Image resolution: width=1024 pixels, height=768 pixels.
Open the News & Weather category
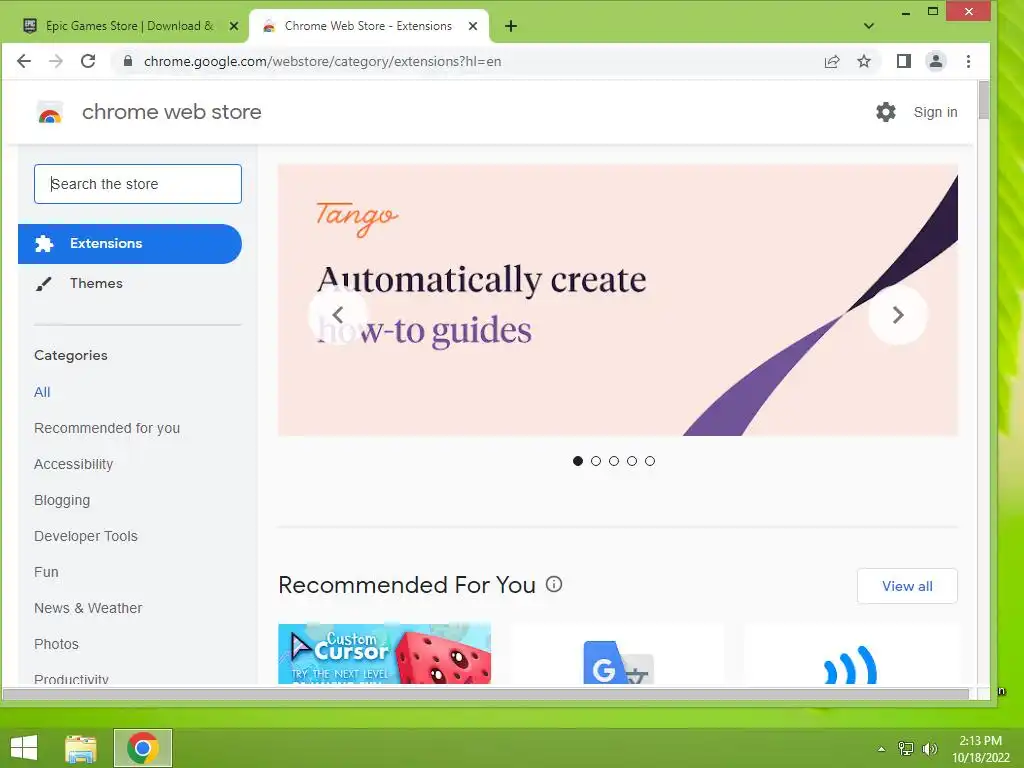[x=88, y=607]
